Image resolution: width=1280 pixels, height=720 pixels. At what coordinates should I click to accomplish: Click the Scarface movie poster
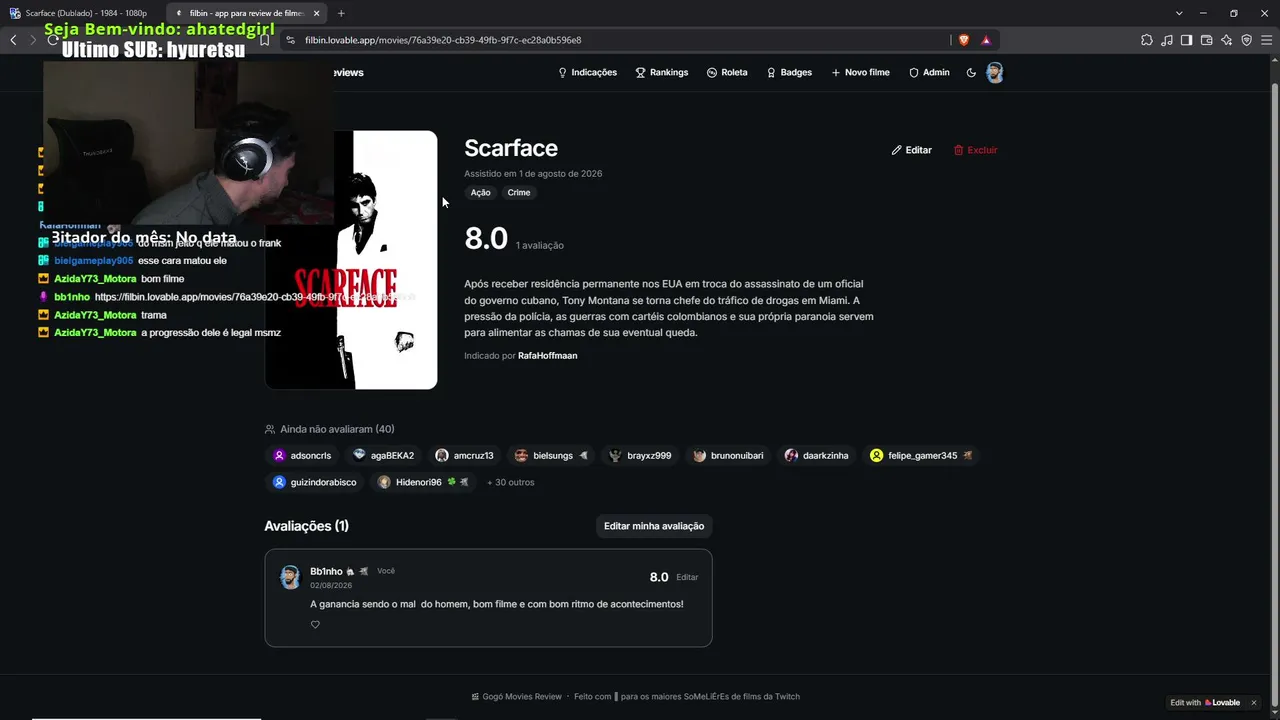pos(351,260)
